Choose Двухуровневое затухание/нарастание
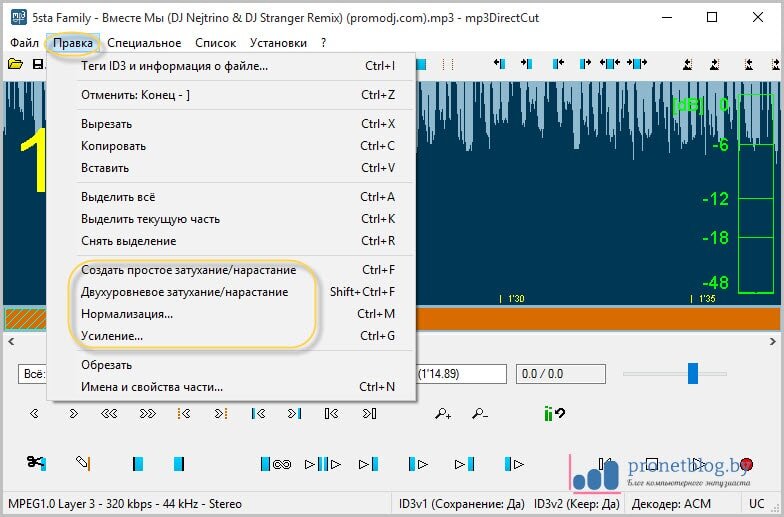Viewport: 784px width, 517px height. point(231,292)
